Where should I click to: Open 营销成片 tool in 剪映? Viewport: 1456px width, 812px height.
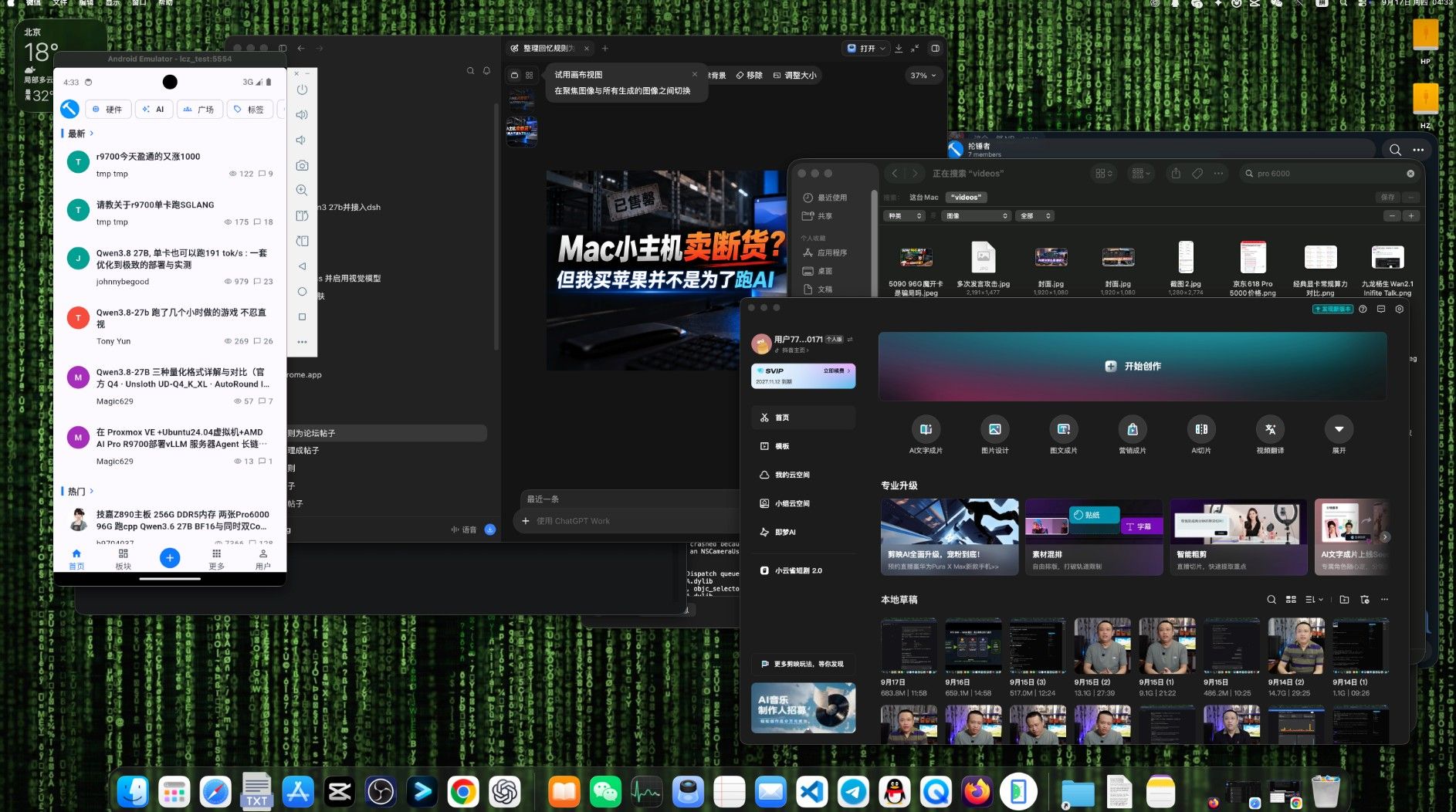1133,435
